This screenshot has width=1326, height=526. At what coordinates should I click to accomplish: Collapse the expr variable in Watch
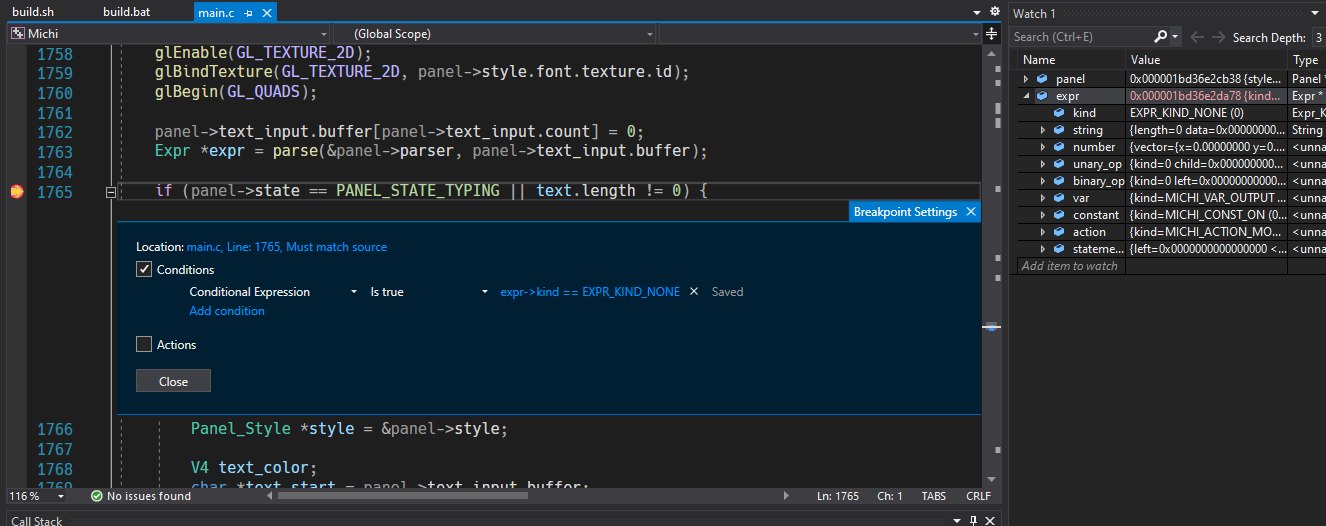point(1026,96)
